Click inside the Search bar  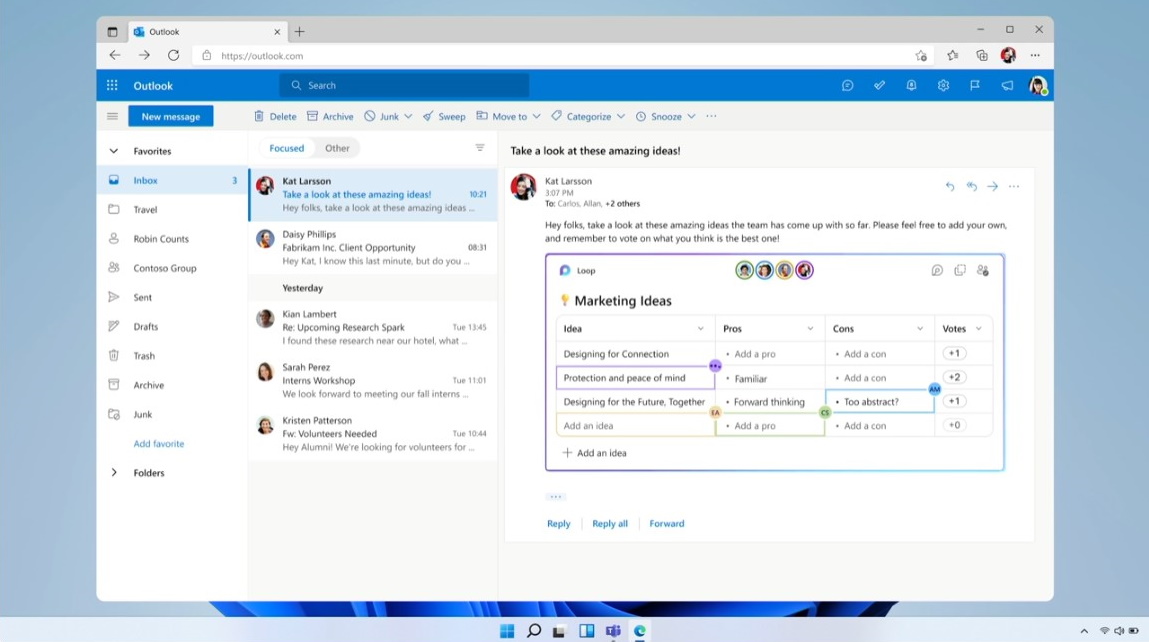tap(404, 85)
